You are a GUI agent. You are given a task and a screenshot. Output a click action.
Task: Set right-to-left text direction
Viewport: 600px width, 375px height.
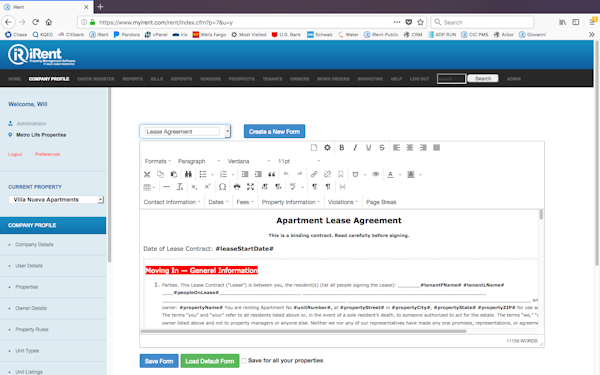coord(278,187)
